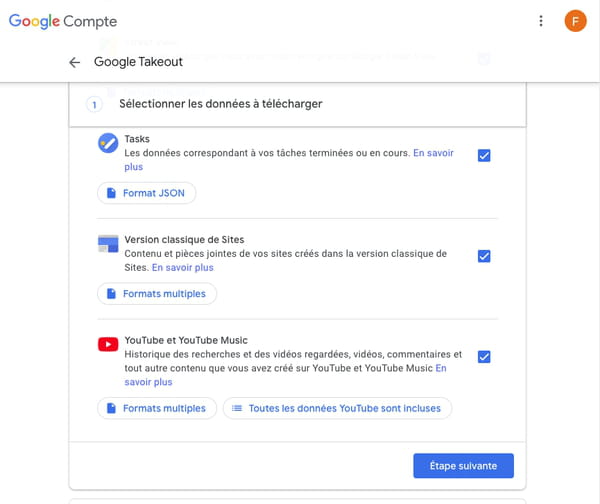Follow En savoir plus link for YouTube
The width and height of the screenshot is (600, 504).
click(x=148, y=382)
